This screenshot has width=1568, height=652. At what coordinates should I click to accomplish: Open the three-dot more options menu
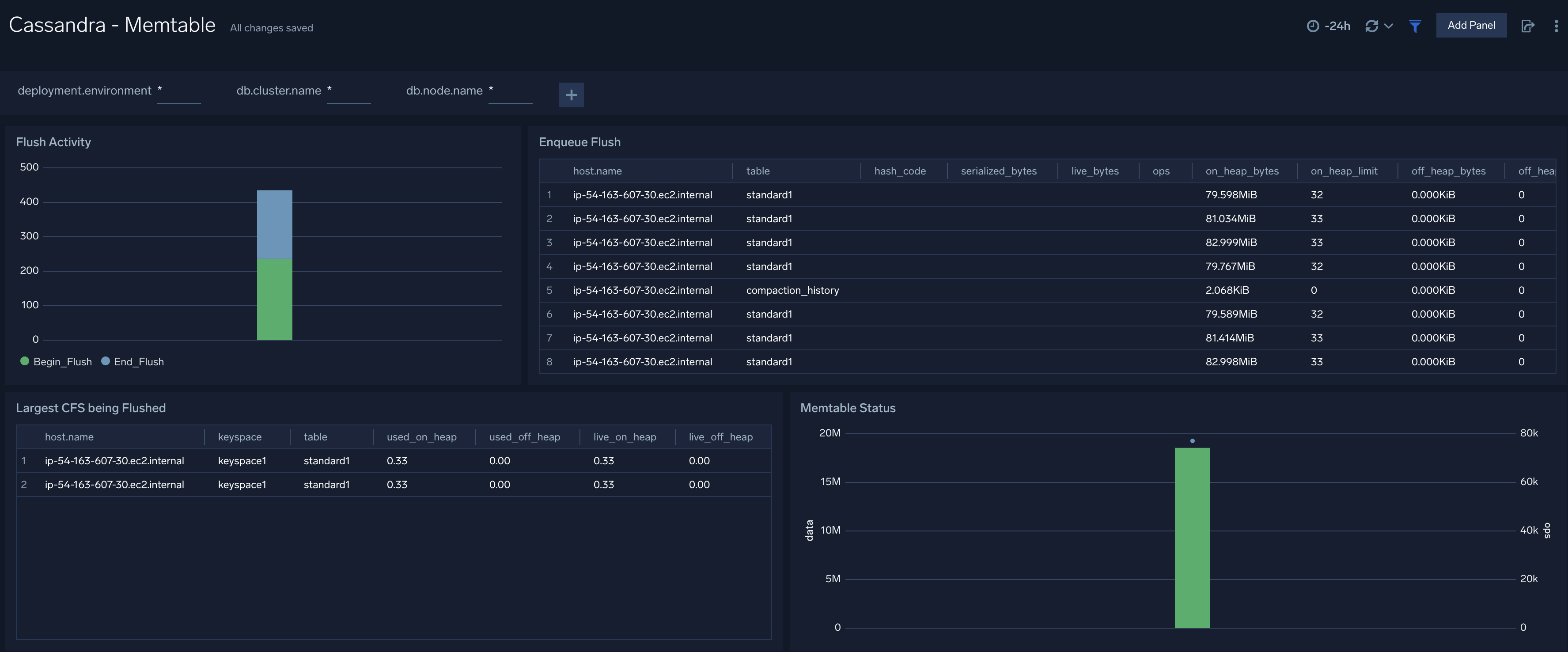point(1556,26)
